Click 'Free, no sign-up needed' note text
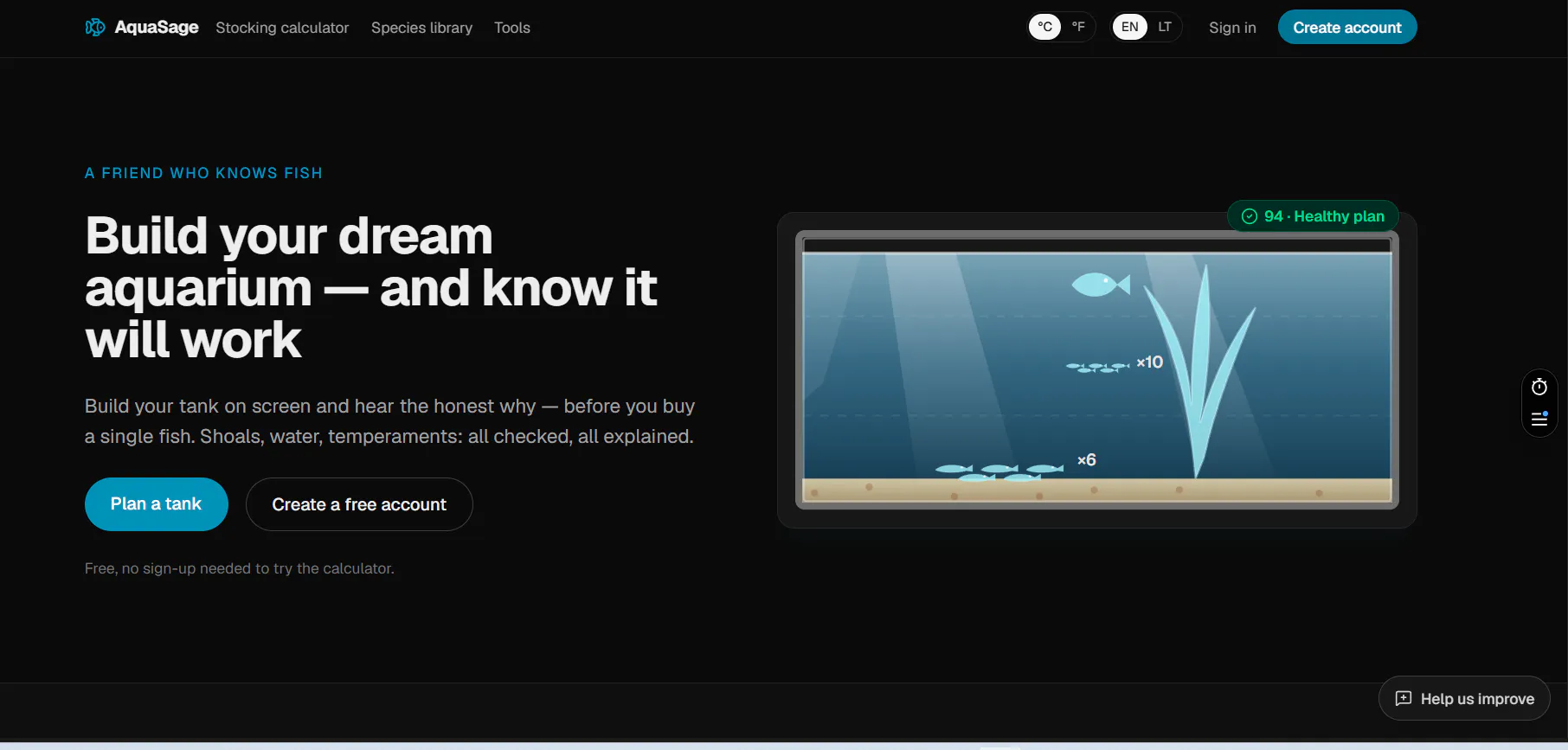Screen dimensions: 1568x750 (x=240, y=568)
